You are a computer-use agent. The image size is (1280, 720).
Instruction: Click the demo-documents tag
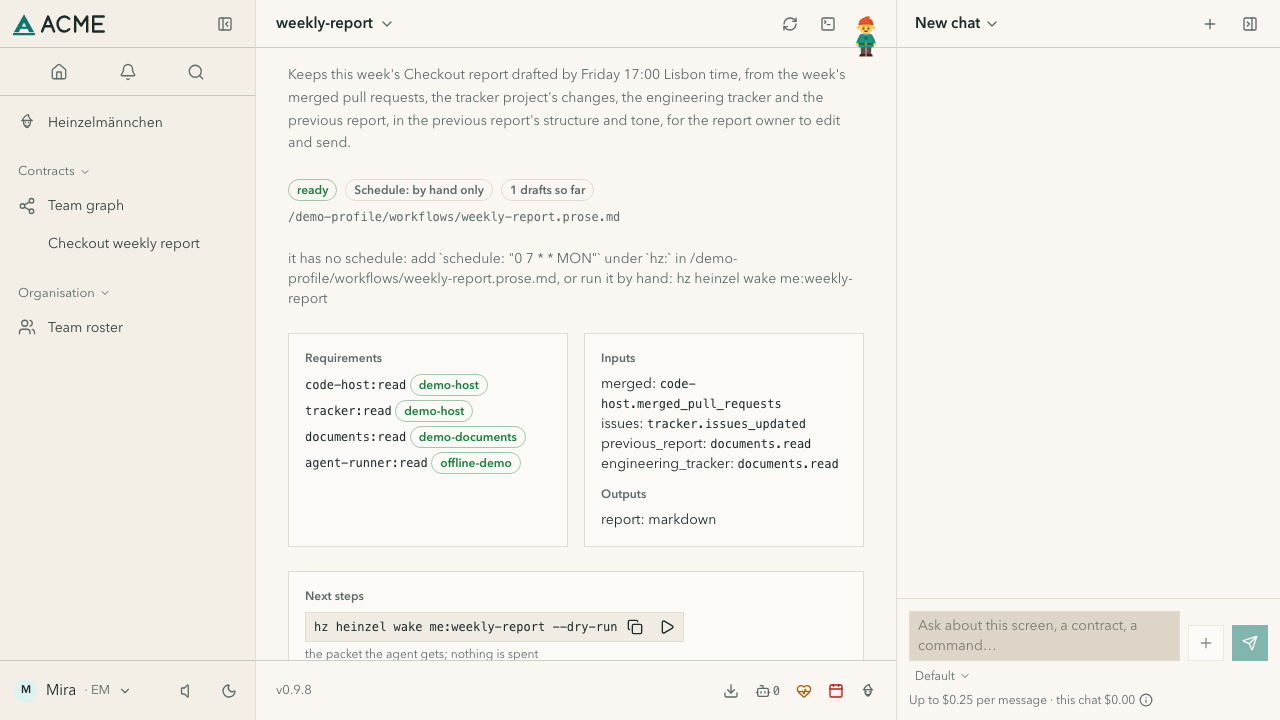click(468, 437)
